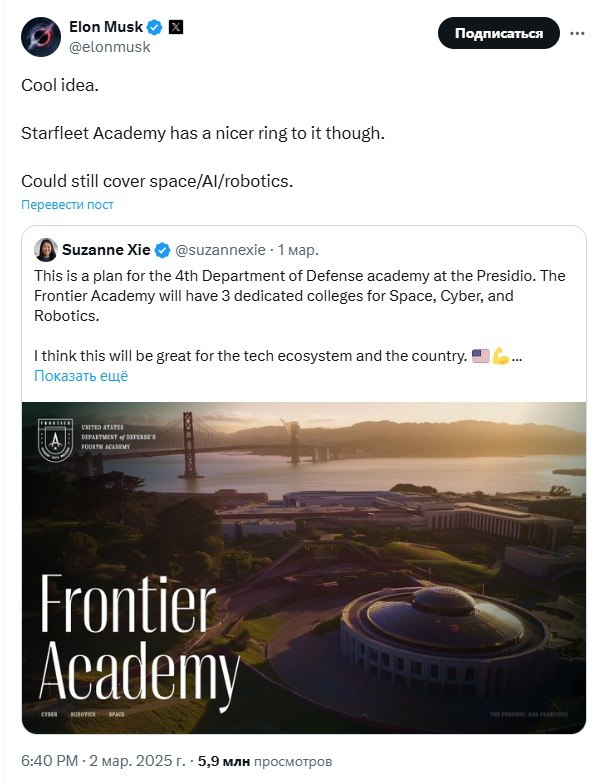Open the @elonmusk handle link
600x782 pixels.
click(x=109, y=46)
